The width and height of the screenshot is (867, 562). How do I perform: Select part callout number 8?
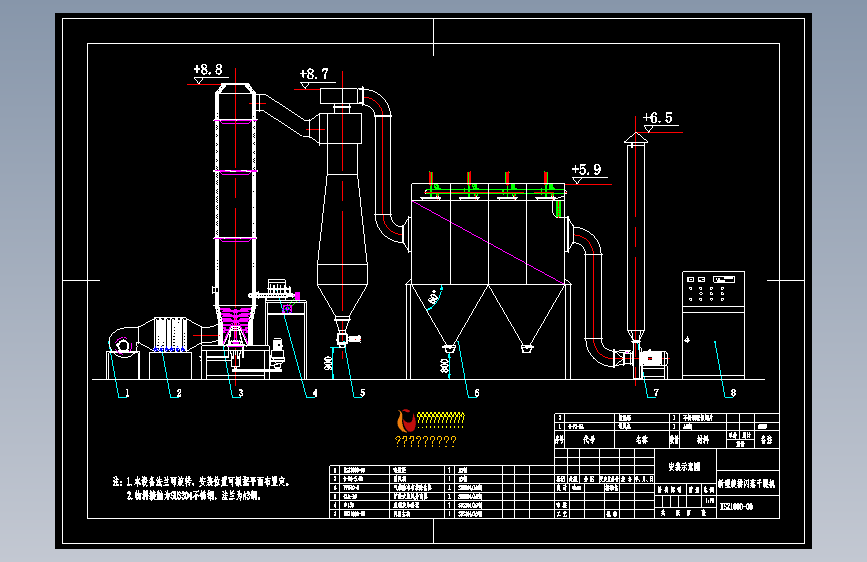pyautogui.click(x=733, y=393)
